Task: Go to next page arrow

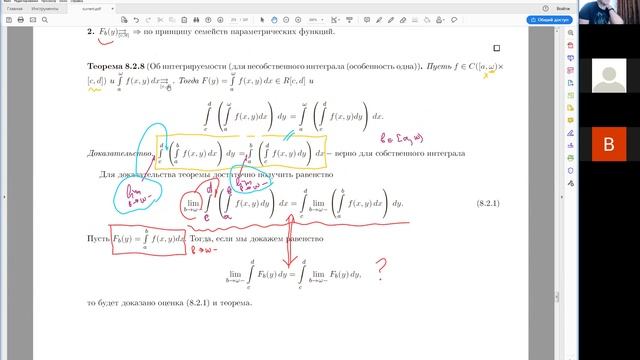Action: [x=220, y=20]
